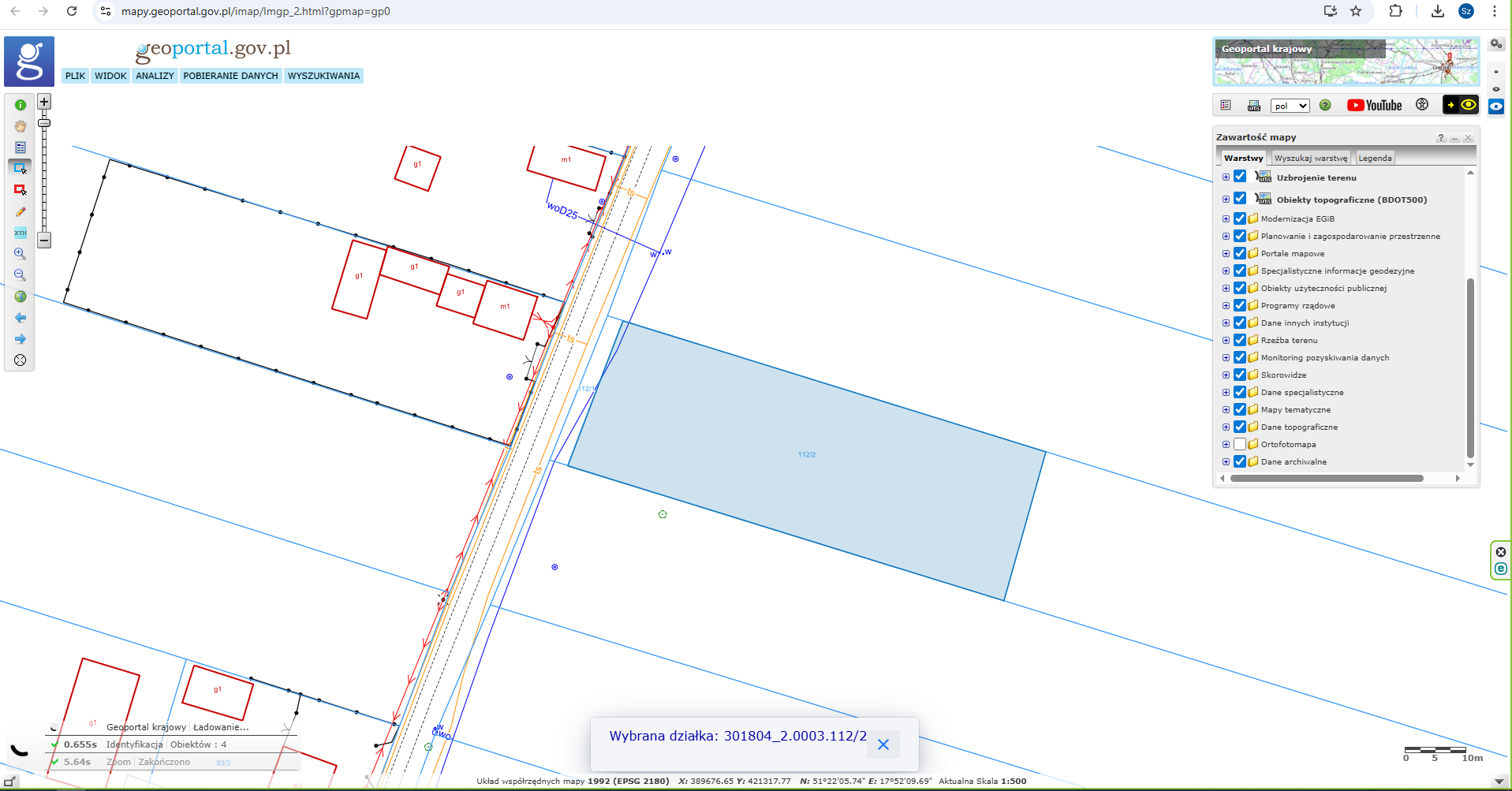Select the hand pan tool
The width and height of the screenshot is (1512, 791).
tap(21, 126)
